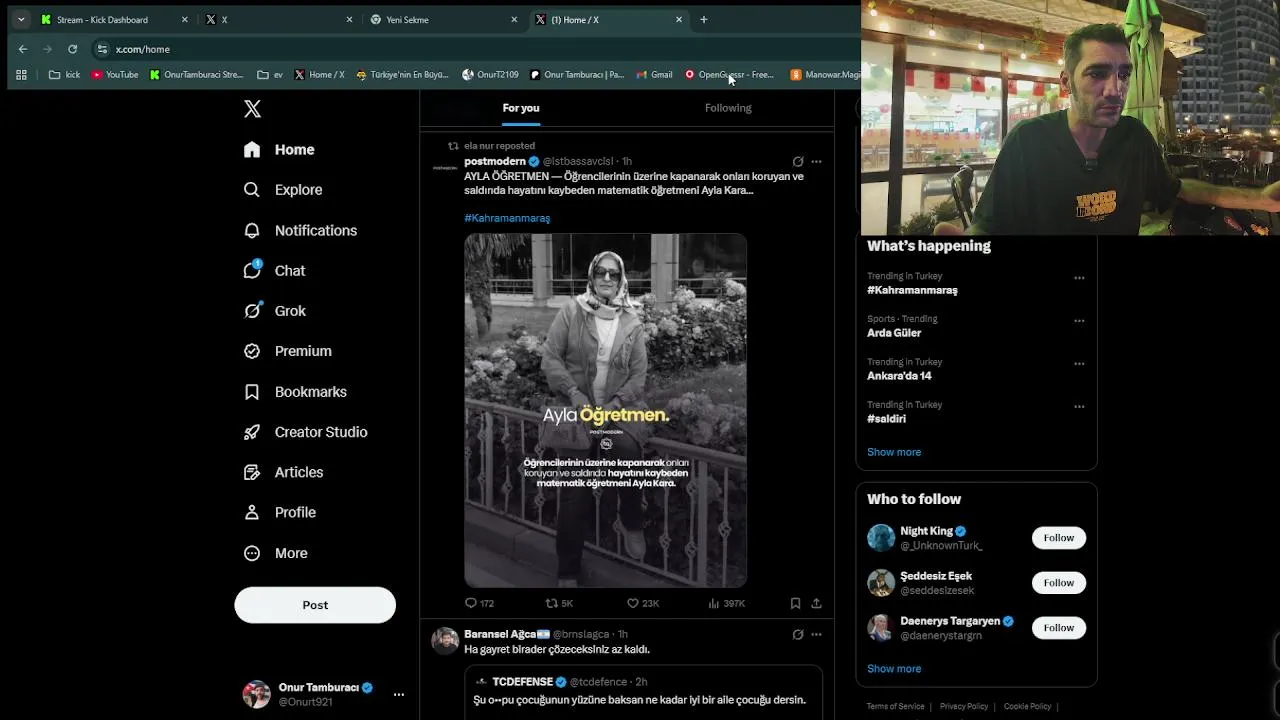Open the #Kahramanmaraş hashtag in post
1280x720 pixels.
point(507,218)
